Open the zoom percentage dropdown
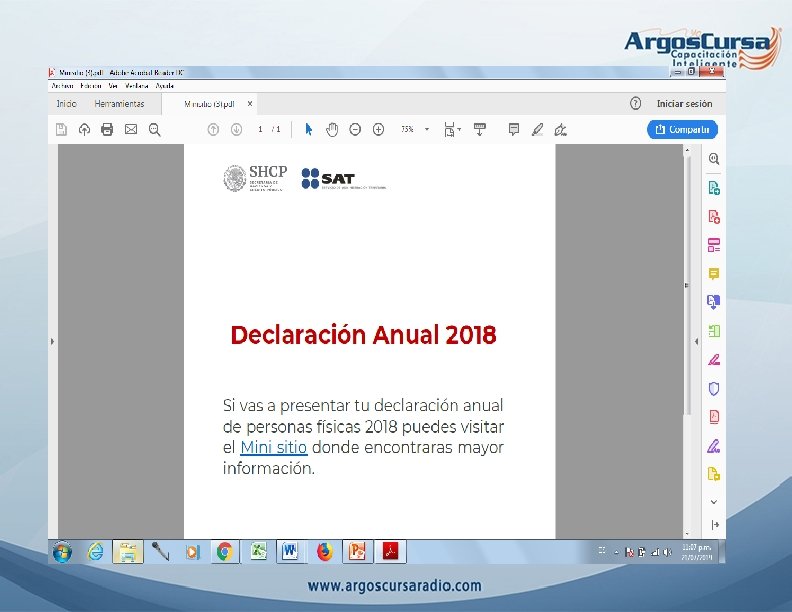This screenshot has width=792, height=612. 427,130
